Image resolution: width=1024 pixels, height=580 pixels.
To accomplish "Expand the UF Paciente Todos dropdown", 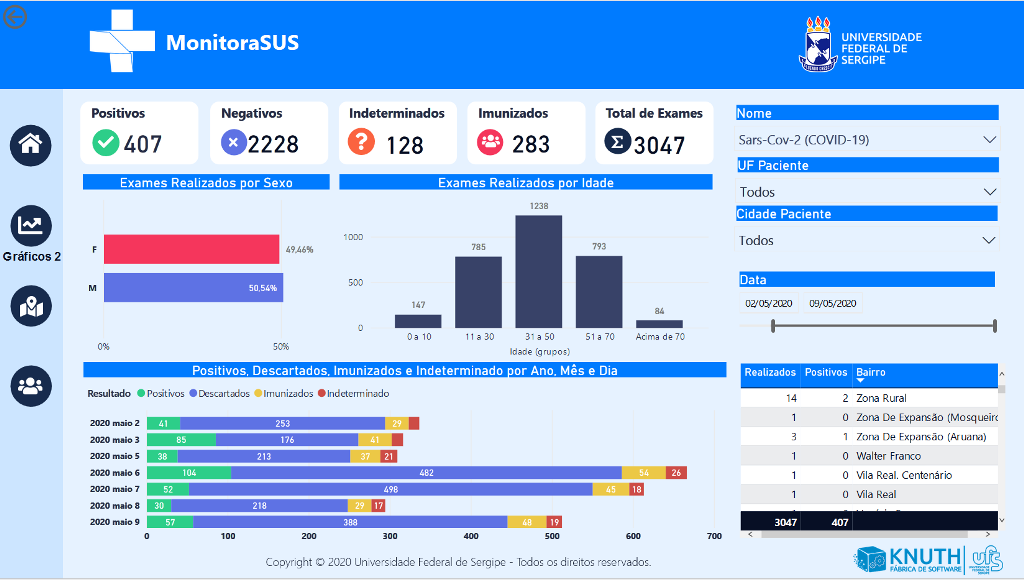I will pos(867,192).
